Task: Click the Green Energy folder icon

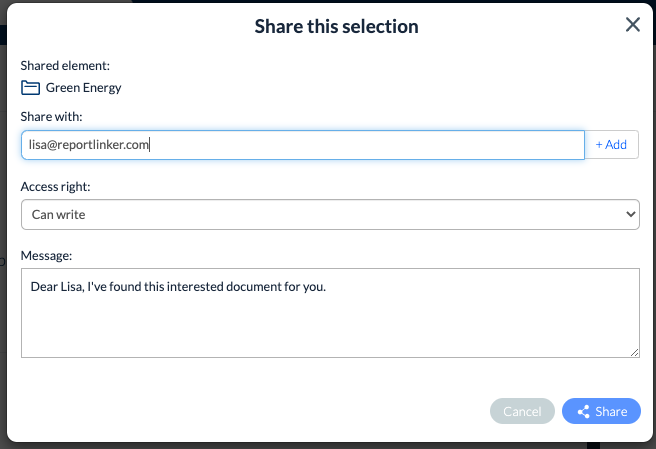Action: [31, 88]
